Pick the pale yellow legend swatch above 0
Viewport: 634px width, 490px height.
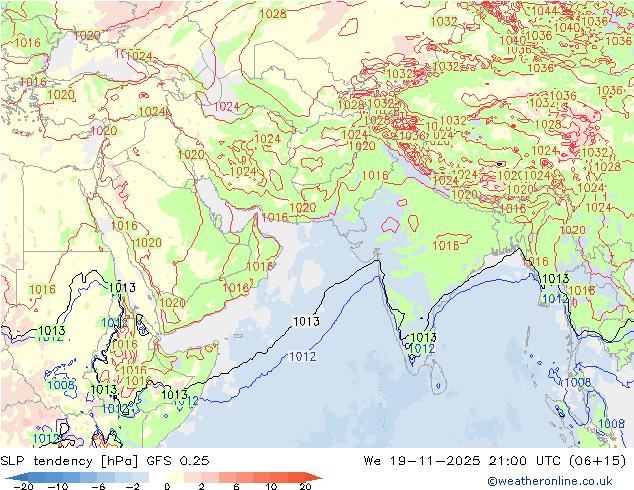[x=175, y=477]
